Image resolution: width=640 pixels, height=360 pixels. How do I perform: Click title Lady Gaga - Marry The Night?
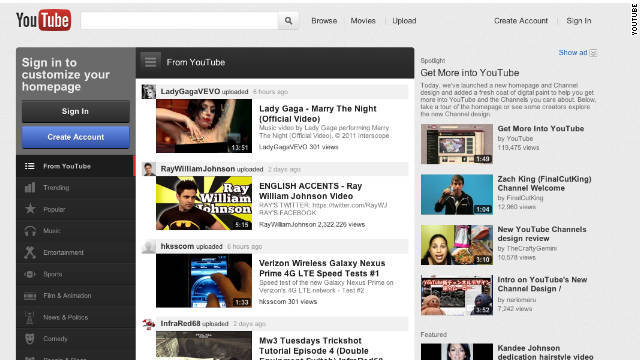click(x=318, y=114)
